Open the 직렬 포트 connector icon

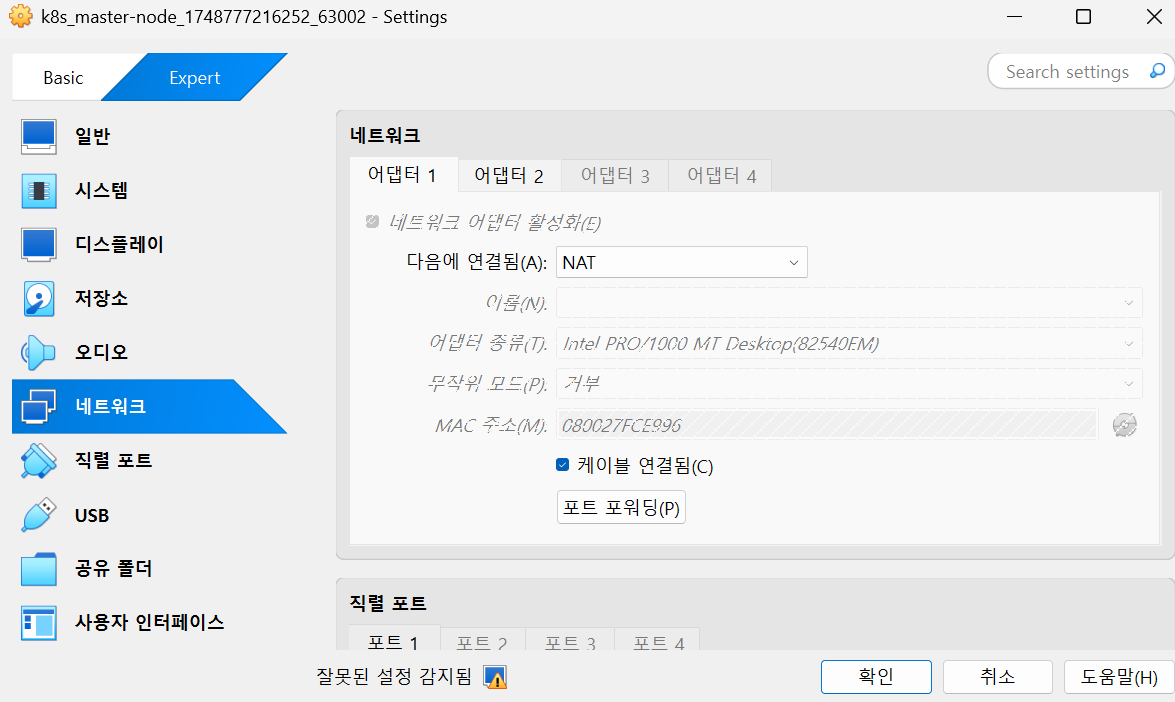38,460
